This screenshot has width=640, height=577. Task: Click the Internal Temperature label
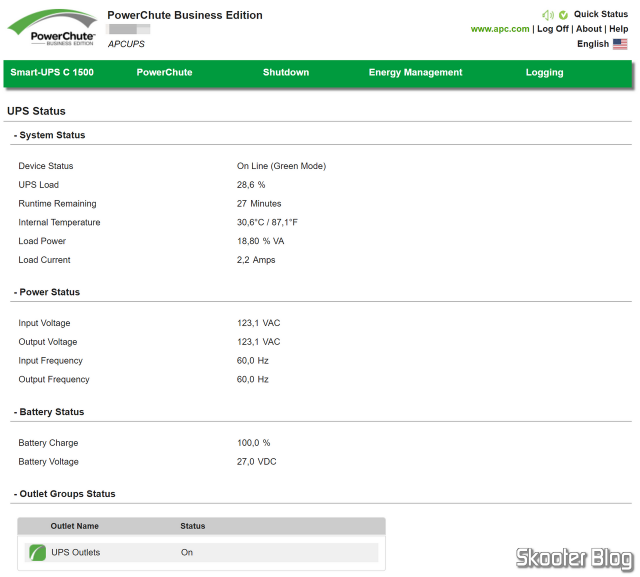59,222
